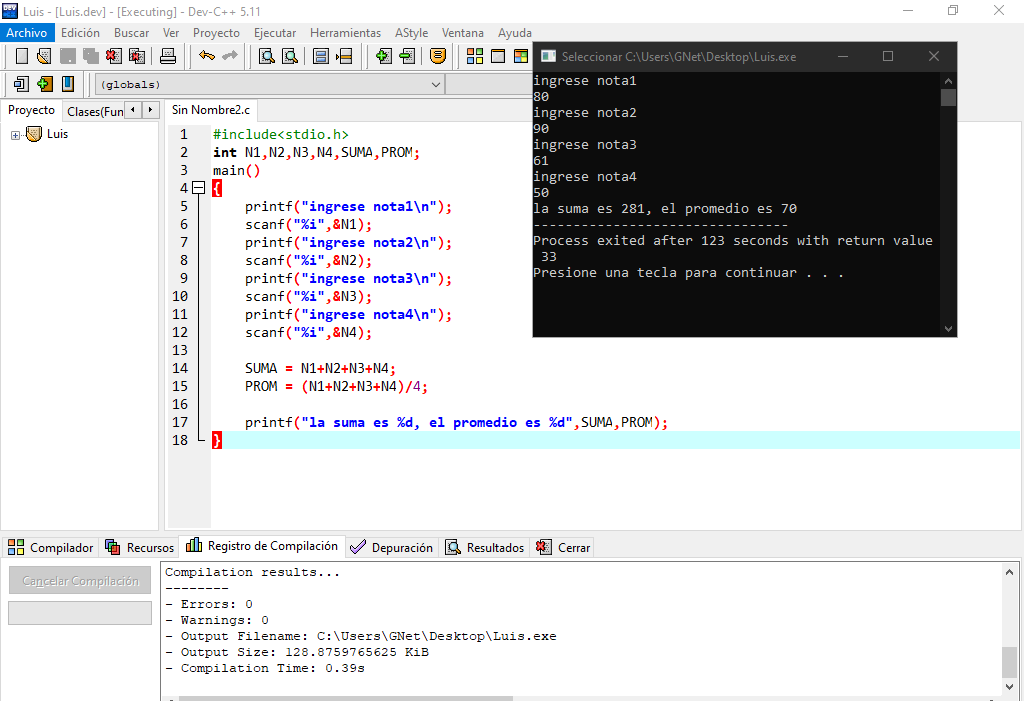Click the Compile grid icon in toolbar
1024x701 pixels.
(475, 56)
